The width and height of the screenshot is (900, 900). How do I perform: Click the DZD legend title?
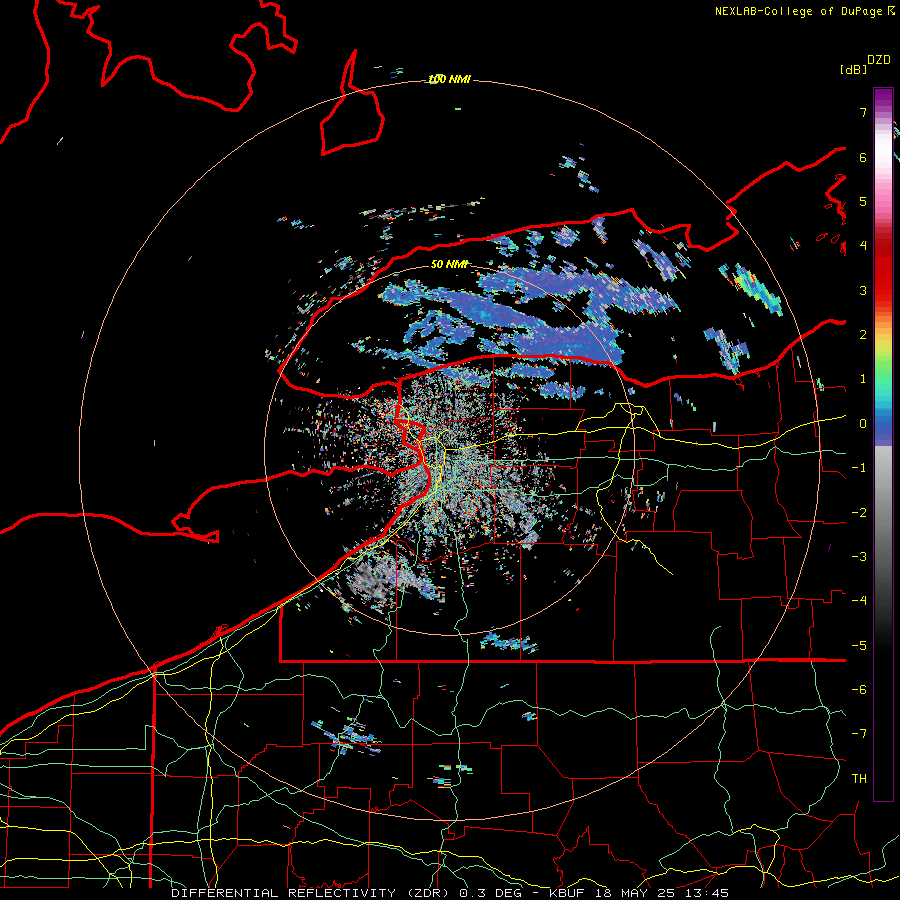pyautogui.click(x=879, y=60)
